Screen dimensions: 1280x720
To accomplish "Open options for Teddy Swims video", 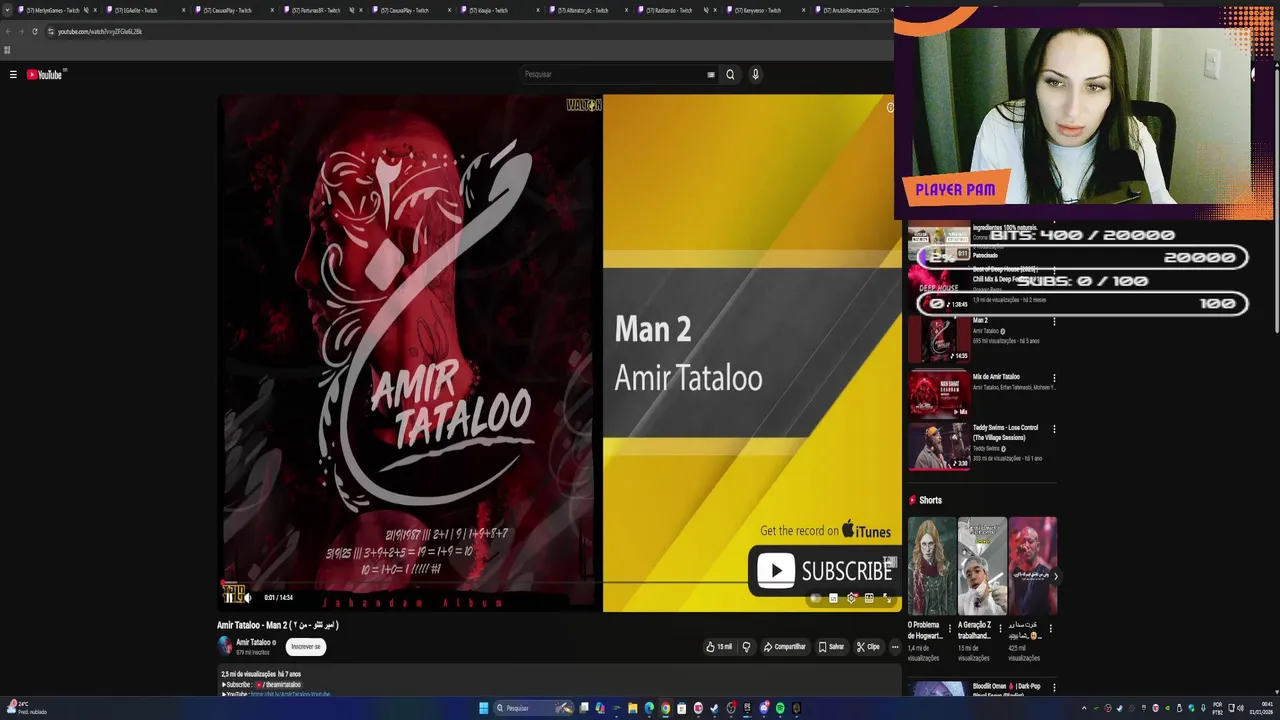I will coord(1054,429).
